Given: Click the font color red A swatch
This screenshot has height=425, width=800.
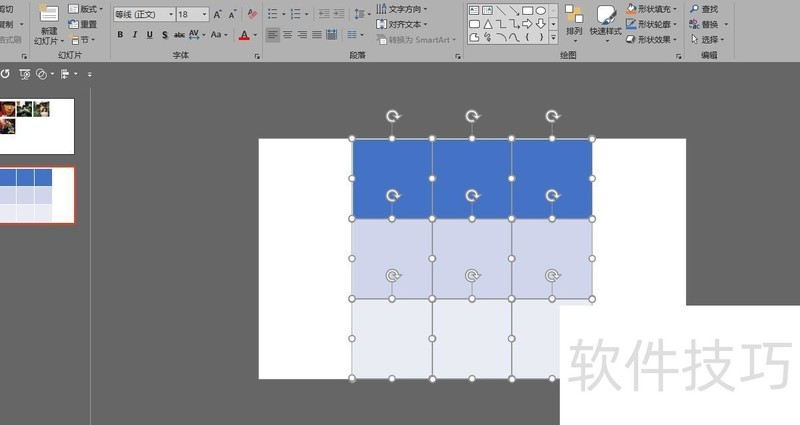Looking at the screenshot, I should (x=243, y=35).
